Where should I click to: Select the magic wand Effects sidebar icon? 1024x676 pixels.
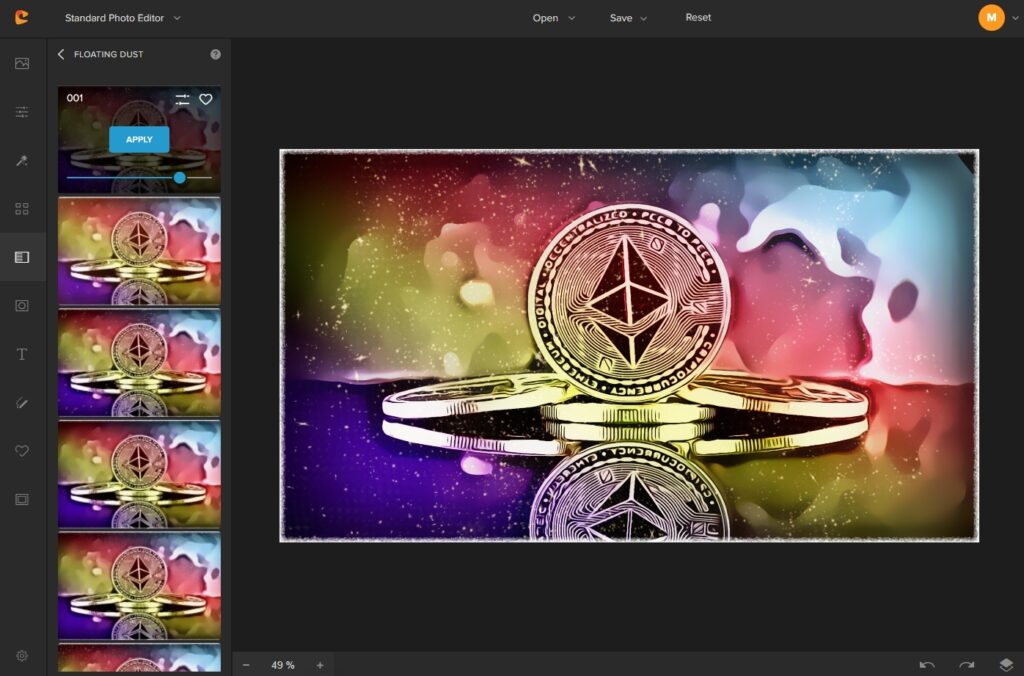tap(22, 161)
